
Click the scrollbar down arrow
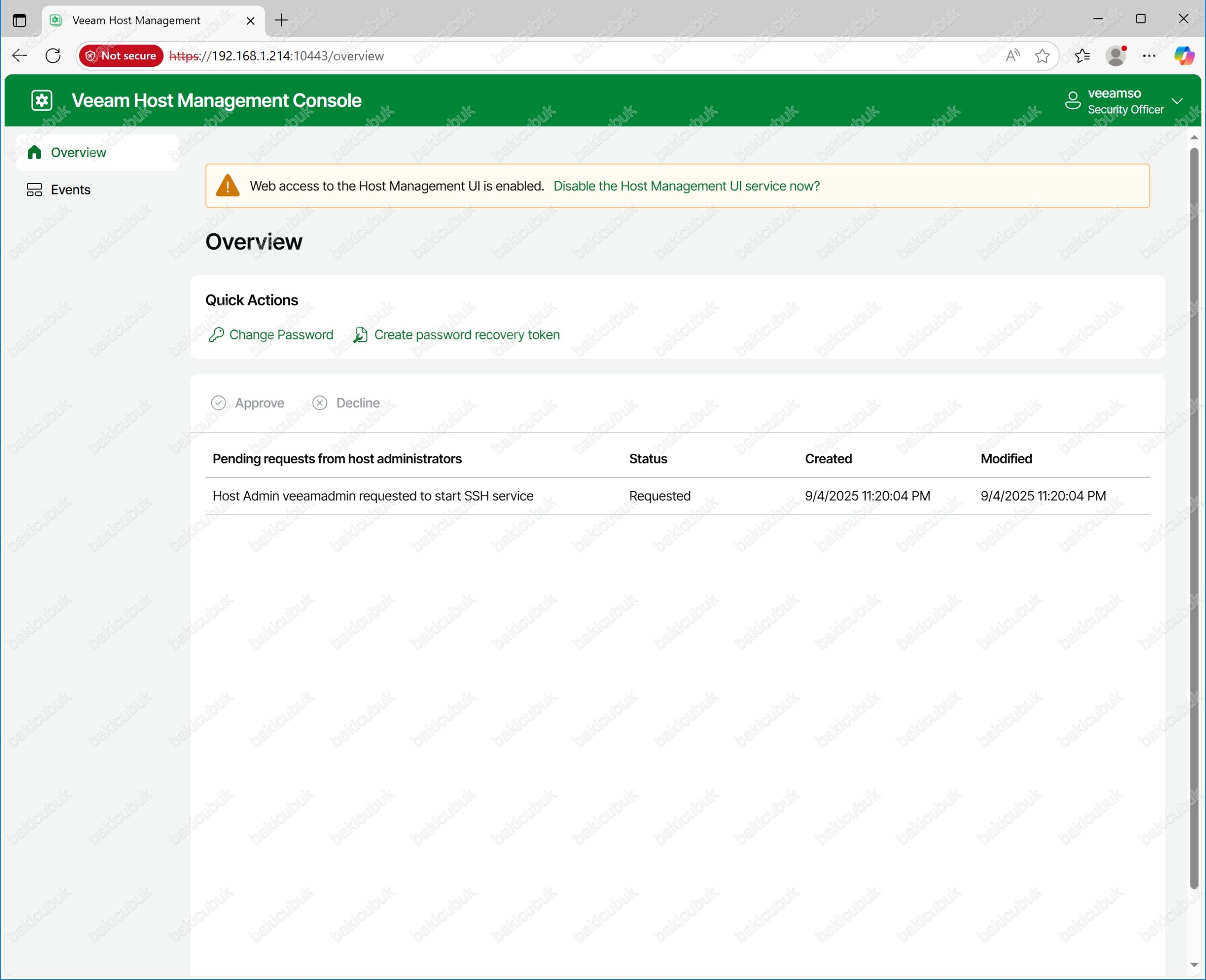1194,965
